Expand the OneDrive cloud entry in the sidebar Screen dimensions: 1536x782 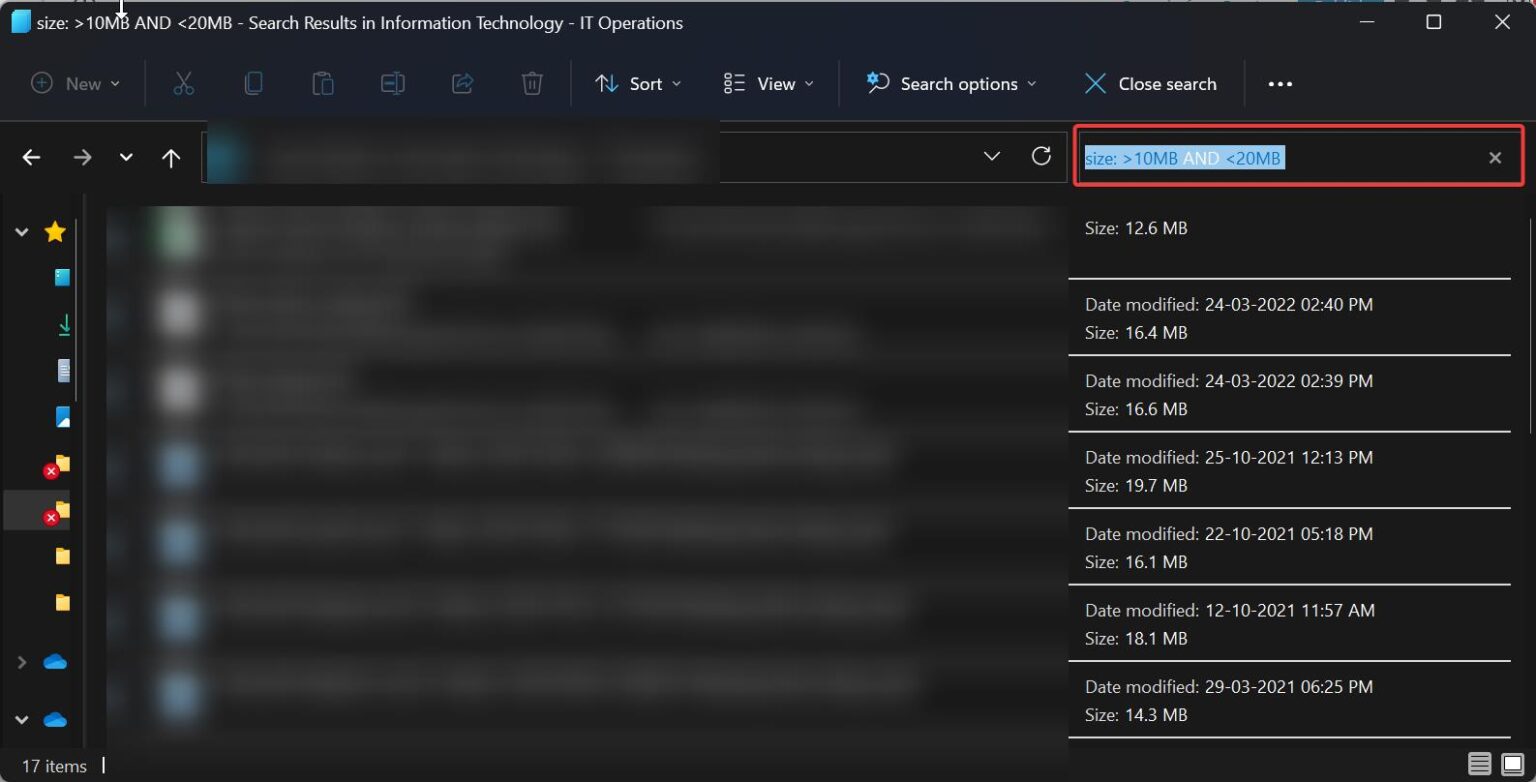(x=22, y=661)
